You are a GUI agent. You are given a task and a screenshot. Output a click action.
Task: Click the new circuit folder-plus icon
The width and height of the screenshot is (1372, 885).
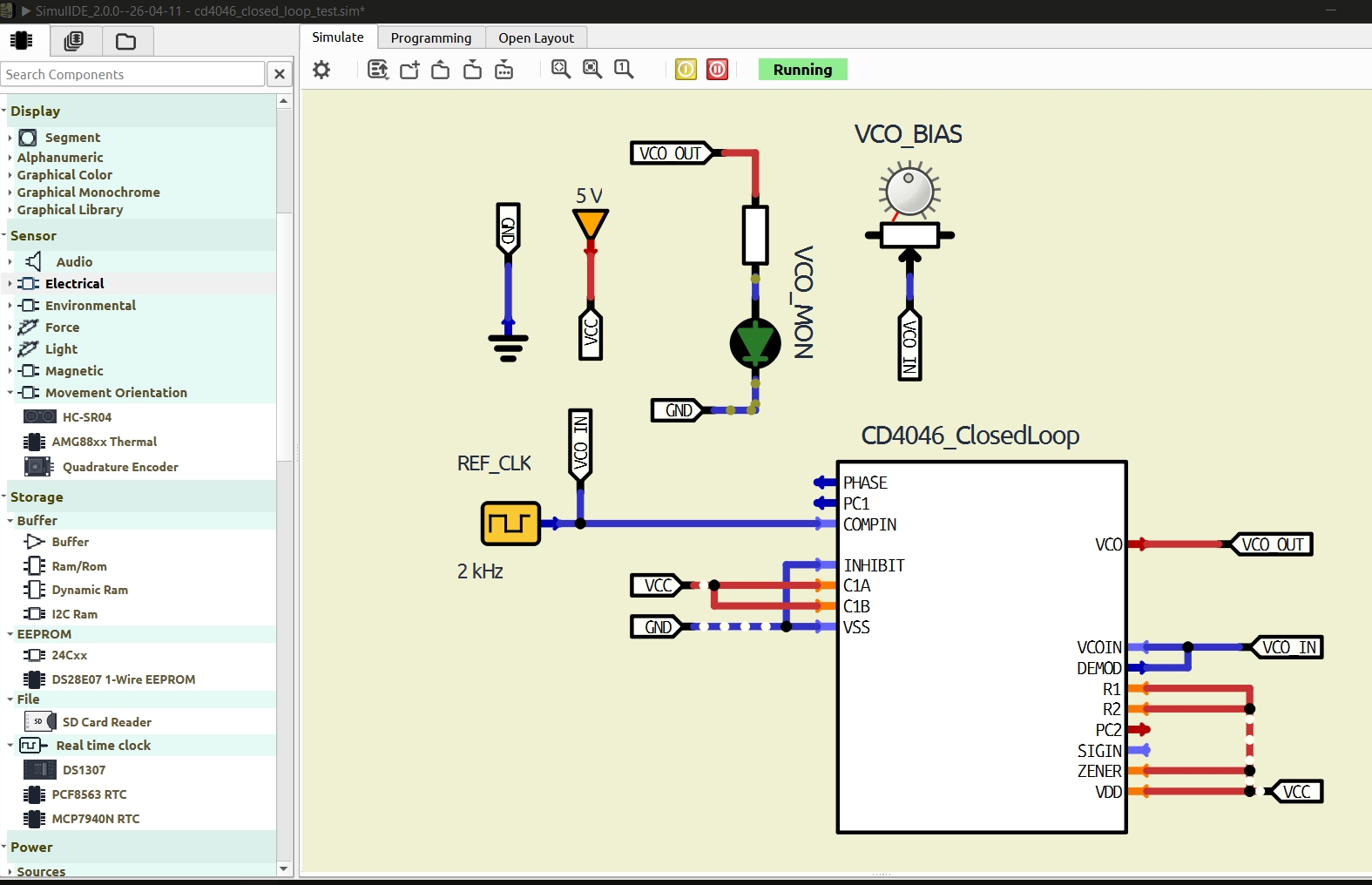click(x=409, y=70)
